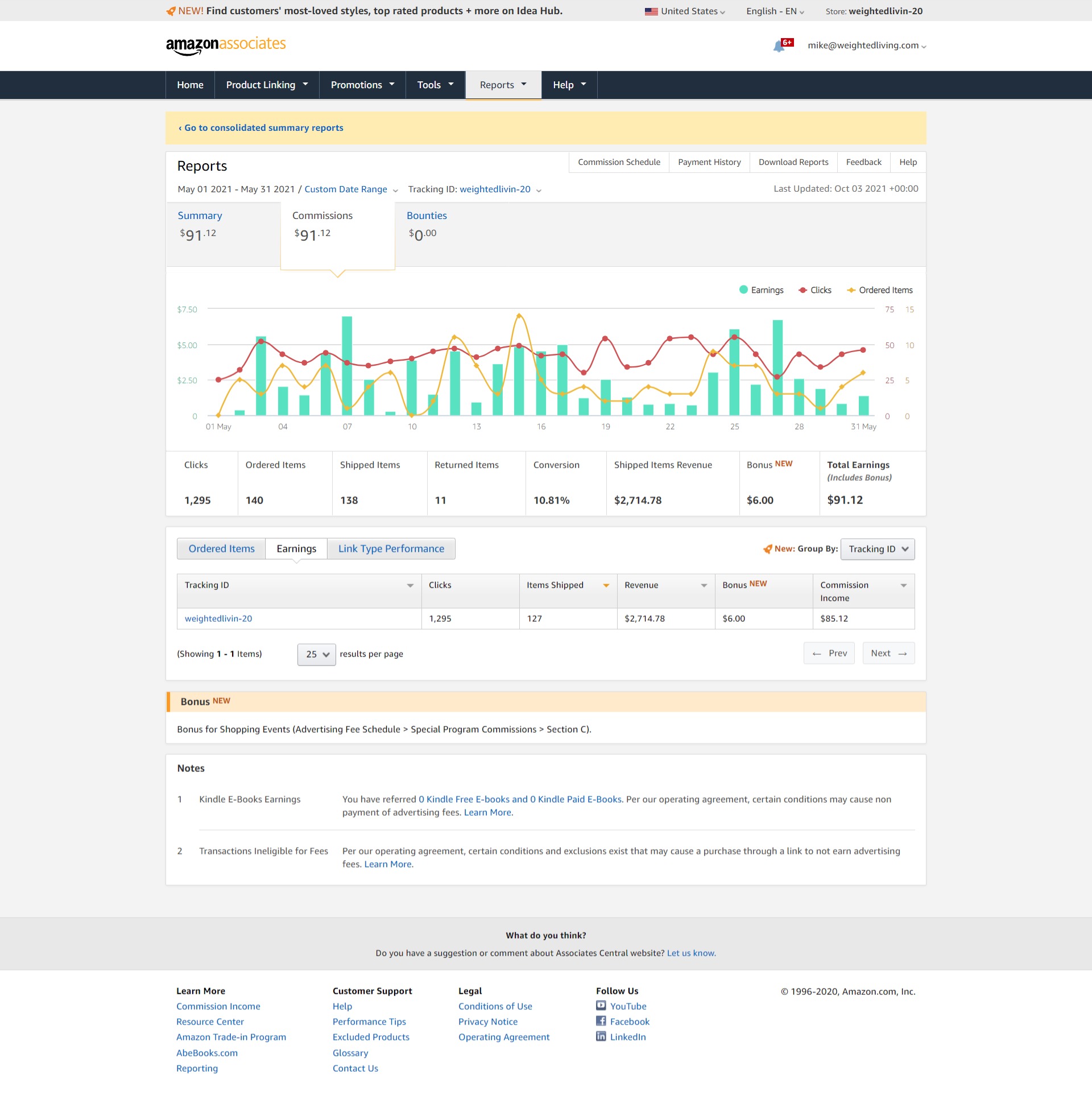The image size is (1092, 1099).
Task: Open the AbeBooks.com footer link
Action: pos(207,1053)
